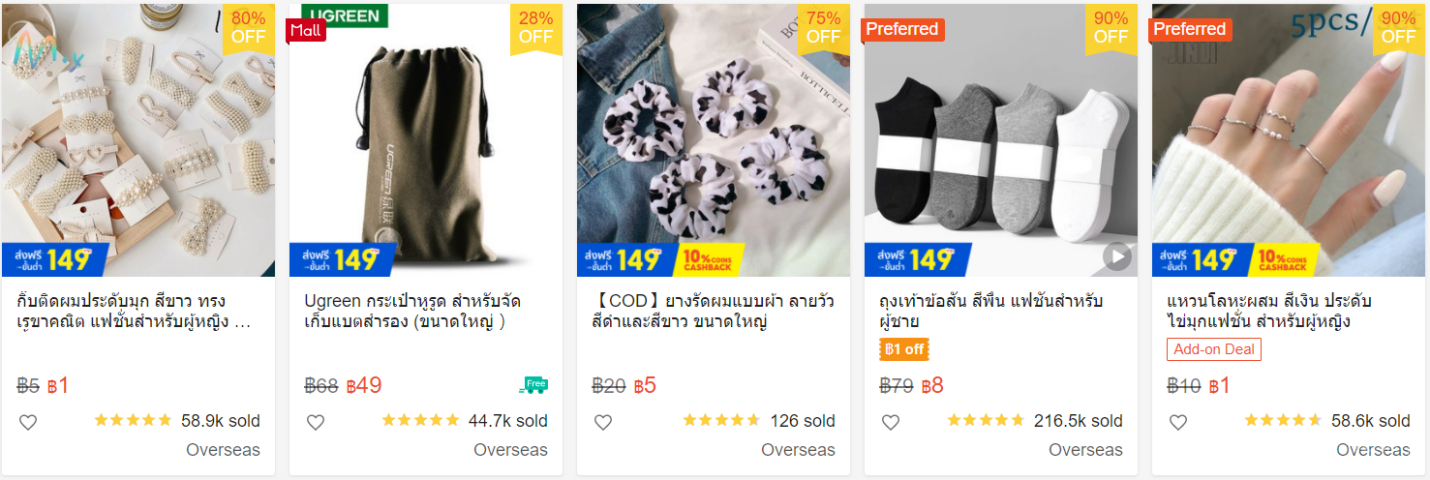Open the pearl hair clip product image
The width and height of the screenshot is (1430, 480).
click(138, 140)
